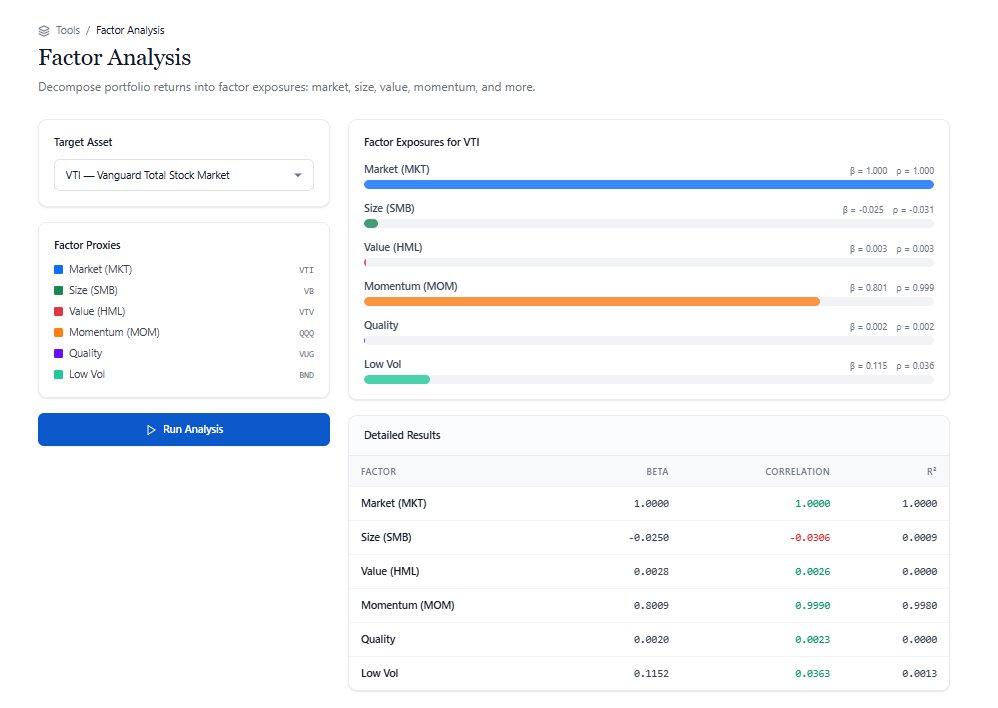Viewport: 998px width, 708px height.
Task: Click the blue Market (MKT) color swatch
Action: click(59, 269)
